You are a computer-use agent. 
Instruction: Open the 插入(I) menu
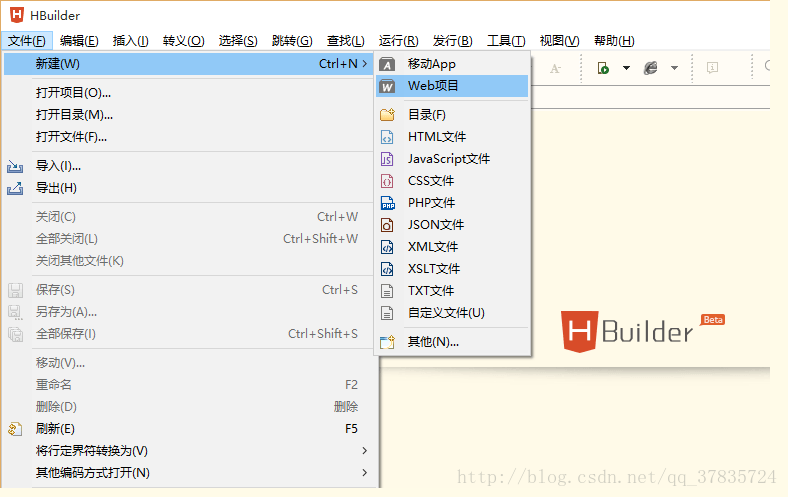(131, 41)
